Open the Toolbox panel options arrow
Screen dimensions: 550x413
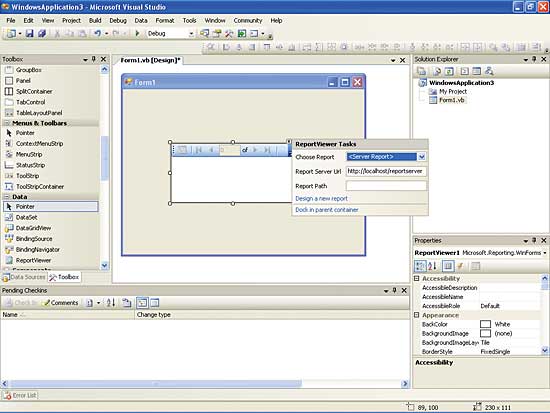tap(85, 60)
